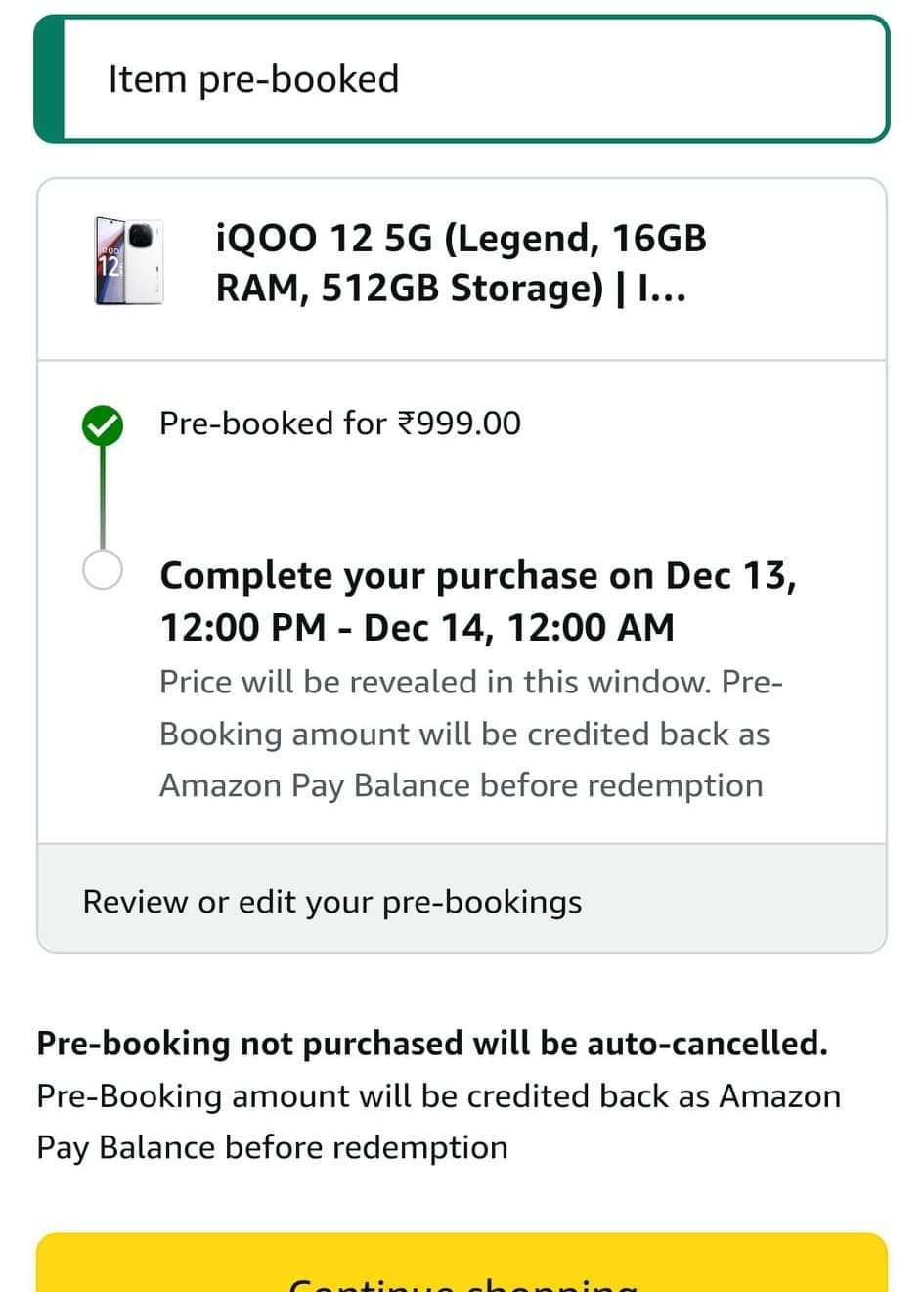The image size is (924, 1292).
Task: Click the green checkmark step icon
Action: [x=103, y=425]
